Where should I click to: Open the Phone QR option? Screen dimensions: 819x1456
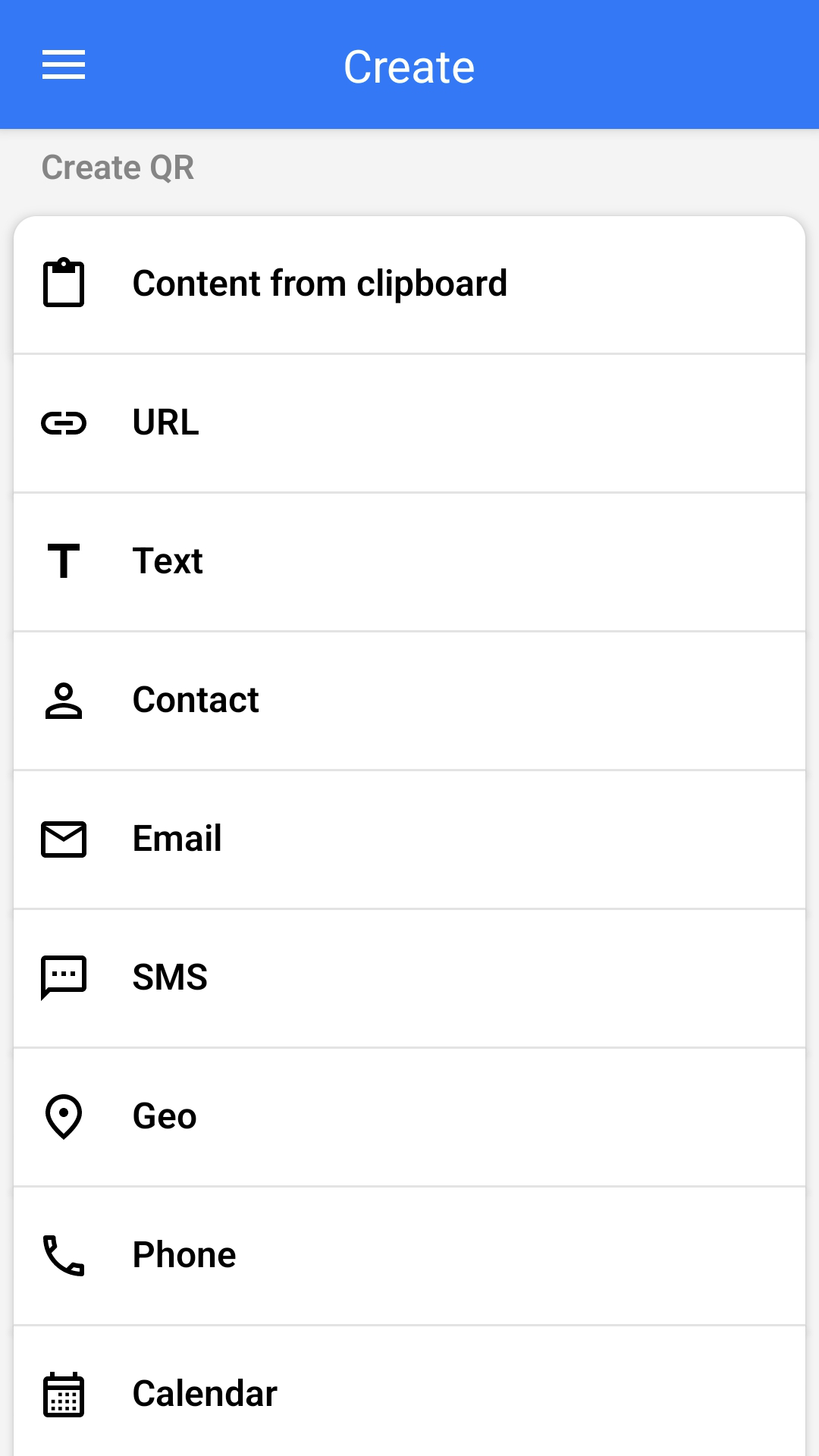click(184, 1255)
